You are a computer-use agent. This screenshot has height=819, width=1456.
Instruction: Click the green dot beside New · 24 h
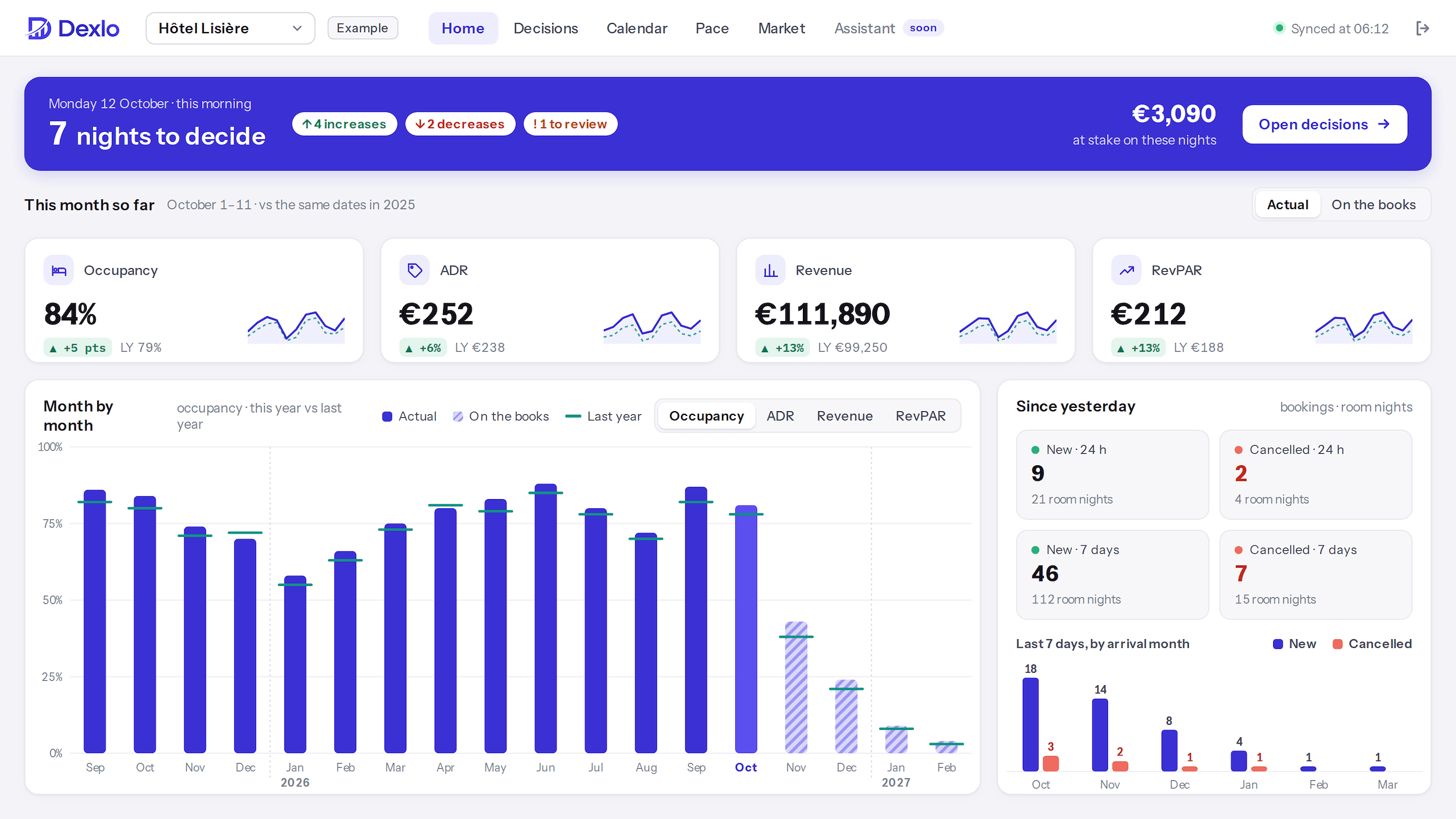tap(1035, 450)
